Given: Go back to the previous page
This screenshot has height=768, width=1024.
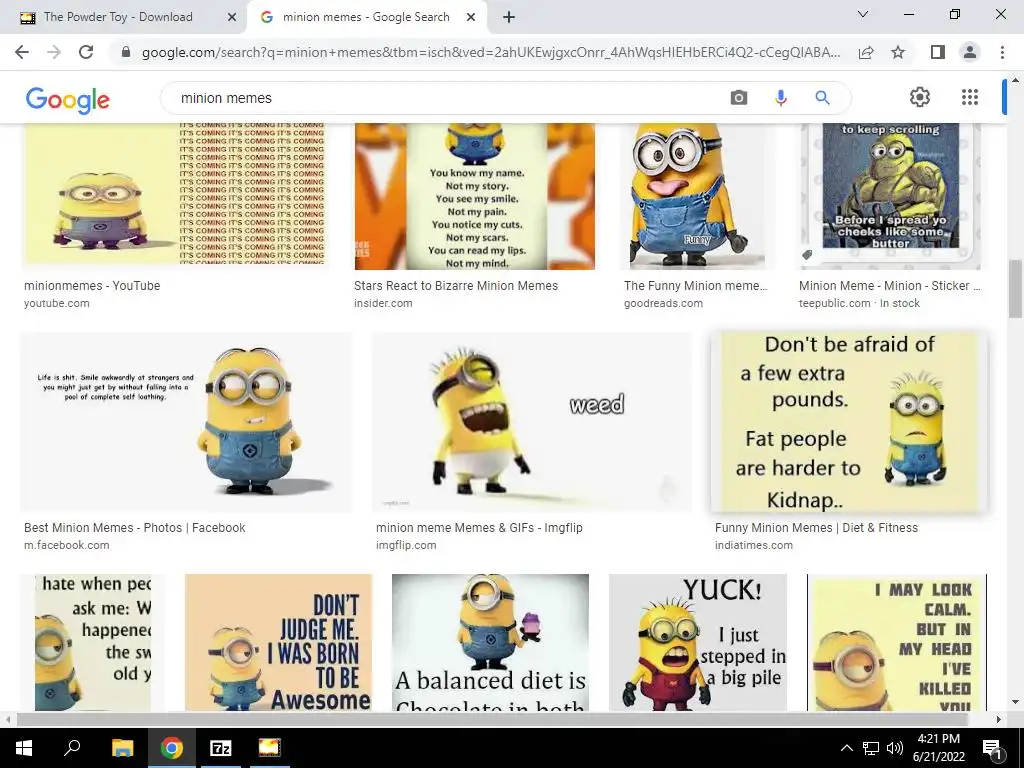Looking at the screenshot, I should click(22, 52).
